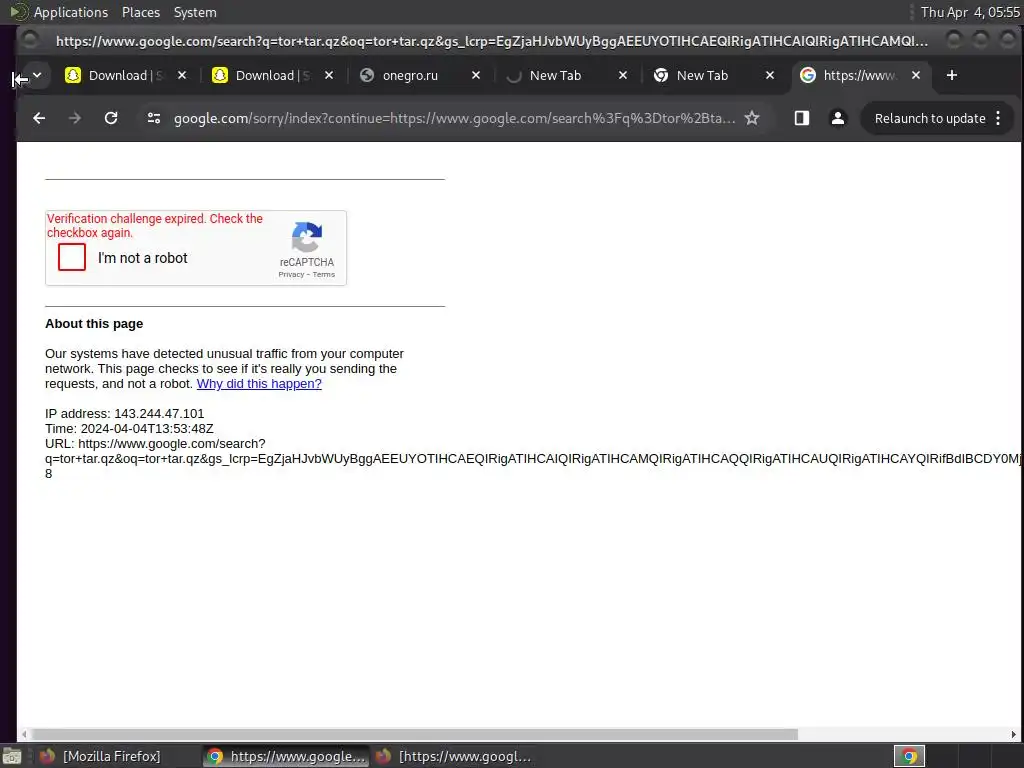Close the onegro.ru tab
Viewport: 1024px width, 768px height.
pyautogui.click(x=476, y=75)
